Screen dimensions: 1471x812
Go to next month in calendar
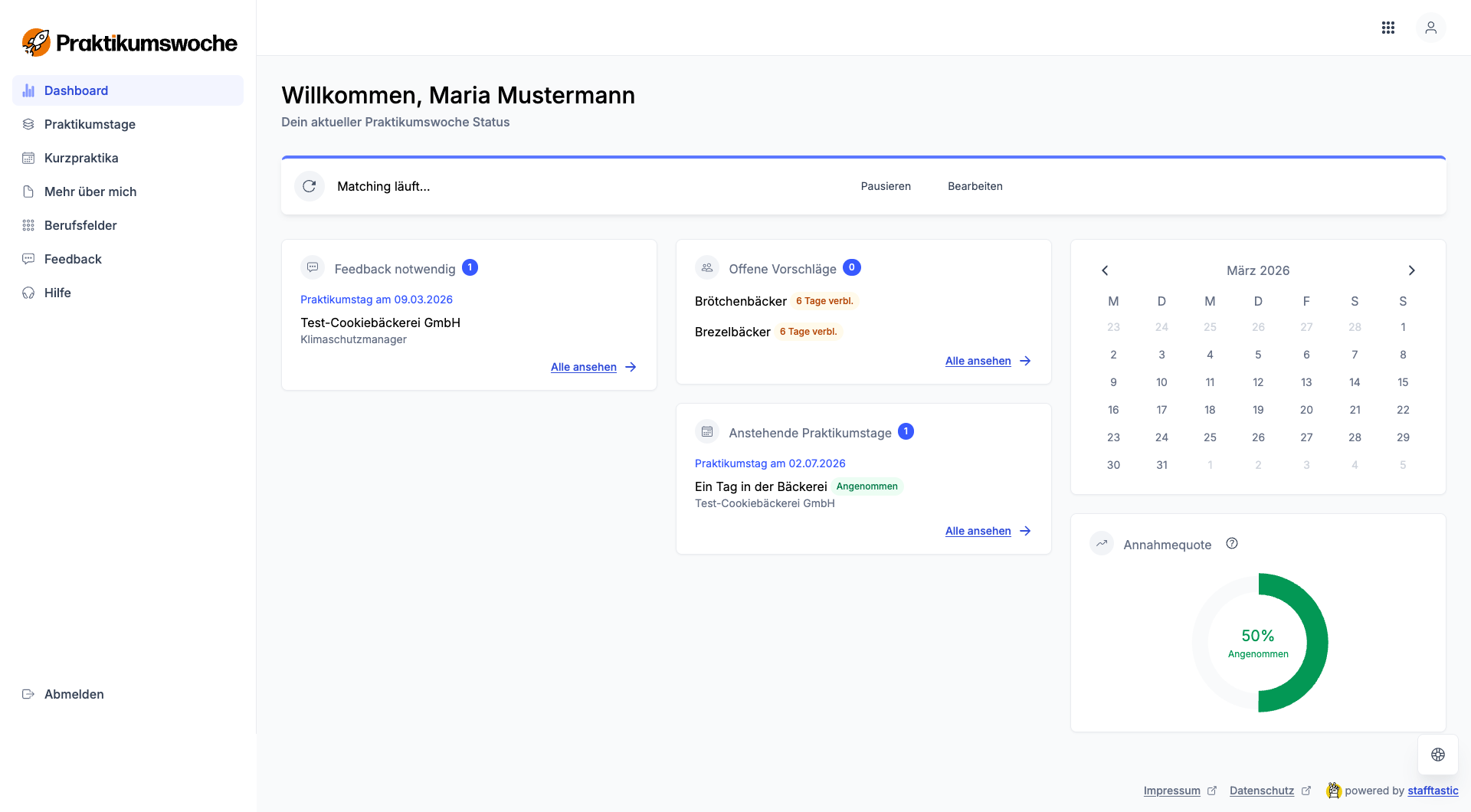click(x=1411, y=270)
